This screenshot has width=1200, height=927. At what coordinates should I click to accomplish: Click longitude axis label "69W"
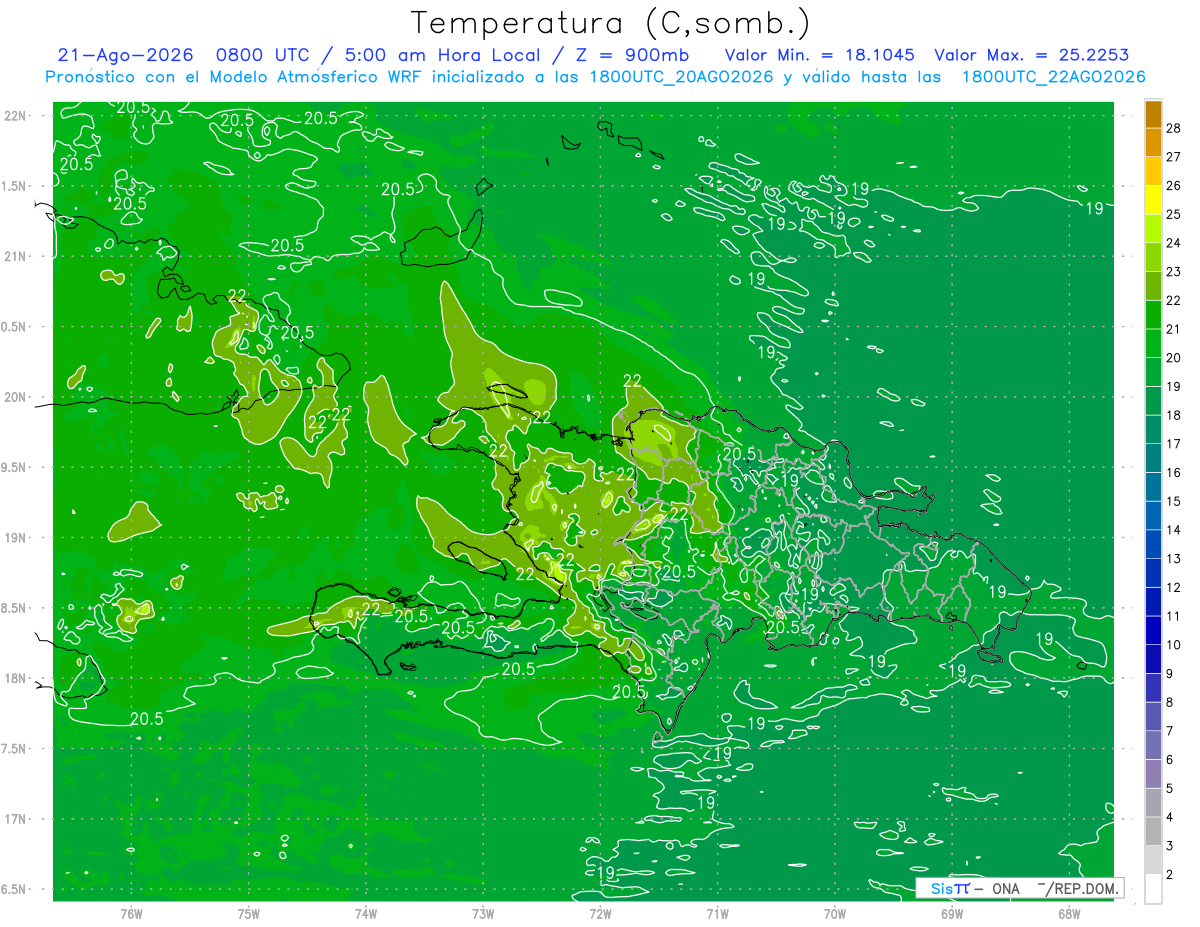click(x=952, y=913)
